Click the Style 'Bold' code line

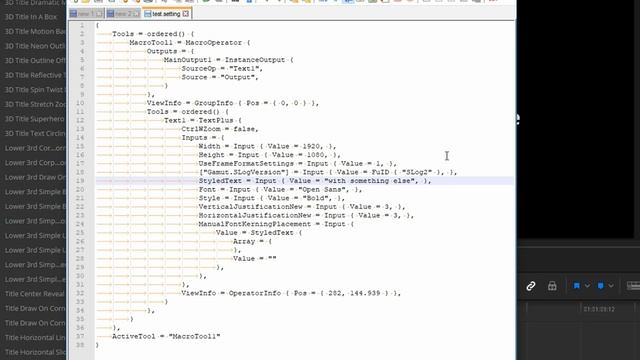click(271, 198)
